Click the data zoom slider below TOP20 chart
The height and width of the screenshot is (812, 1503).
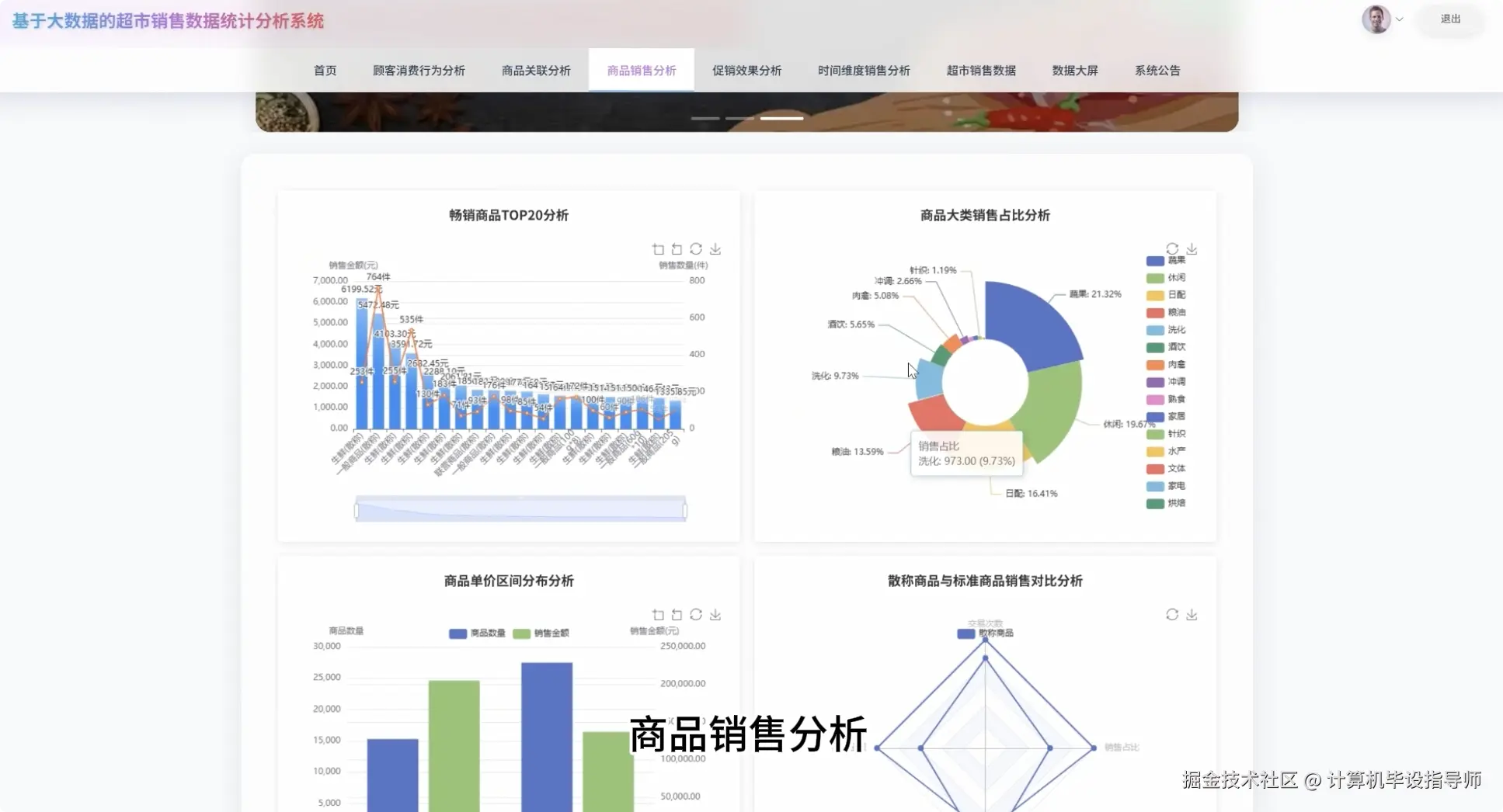(519, 508)
